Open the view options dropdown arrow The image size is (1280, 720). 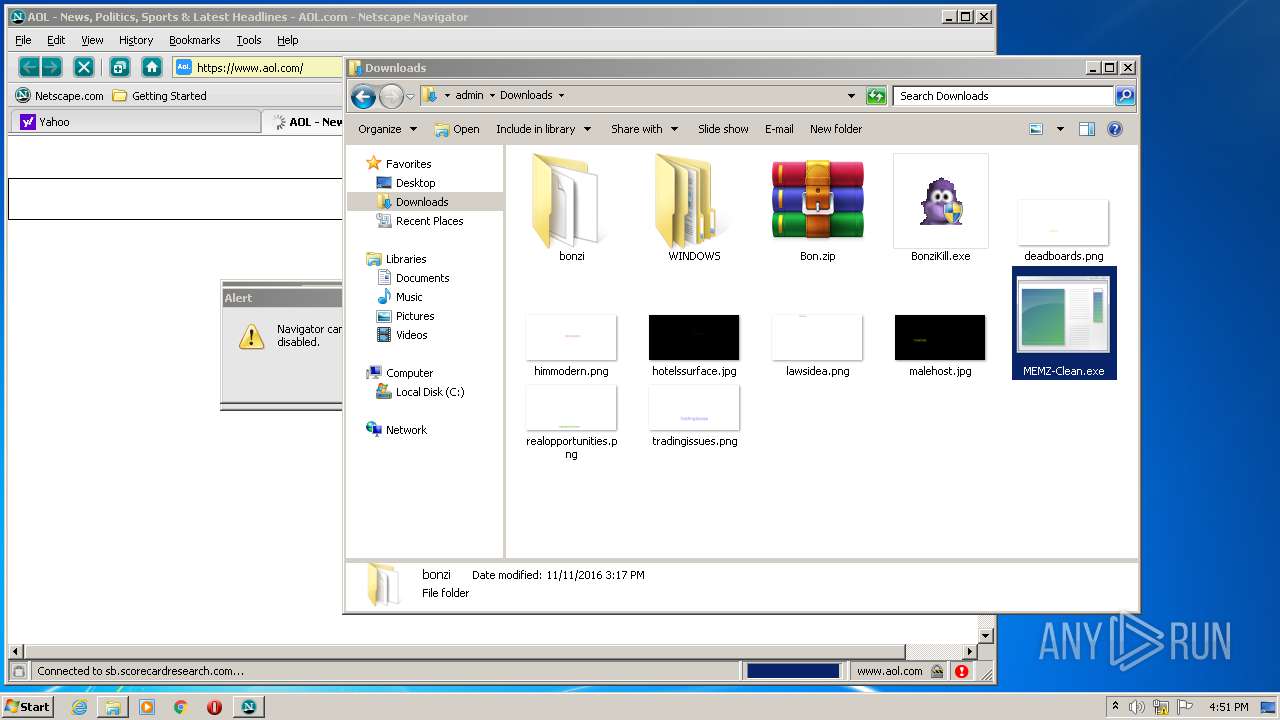click(1060, 129)
